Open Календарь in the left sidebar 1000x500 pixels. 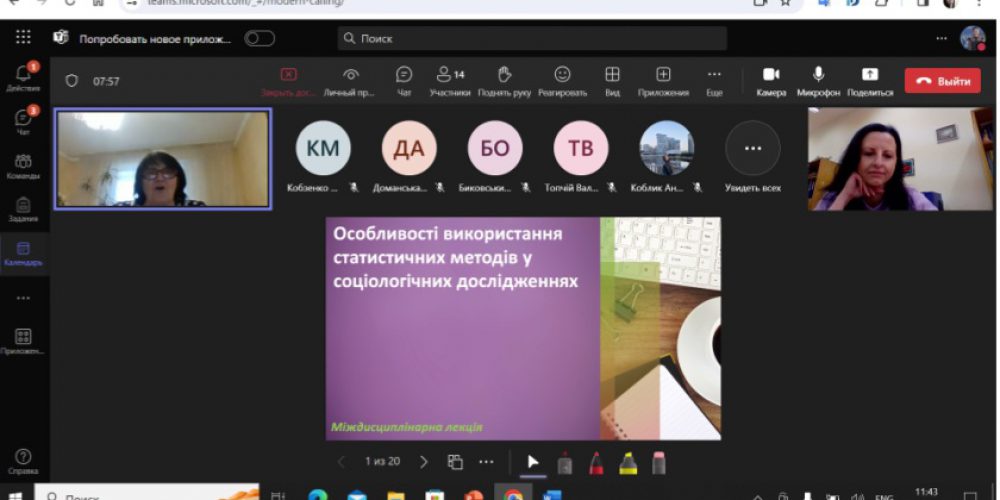[x=23, y=252]
